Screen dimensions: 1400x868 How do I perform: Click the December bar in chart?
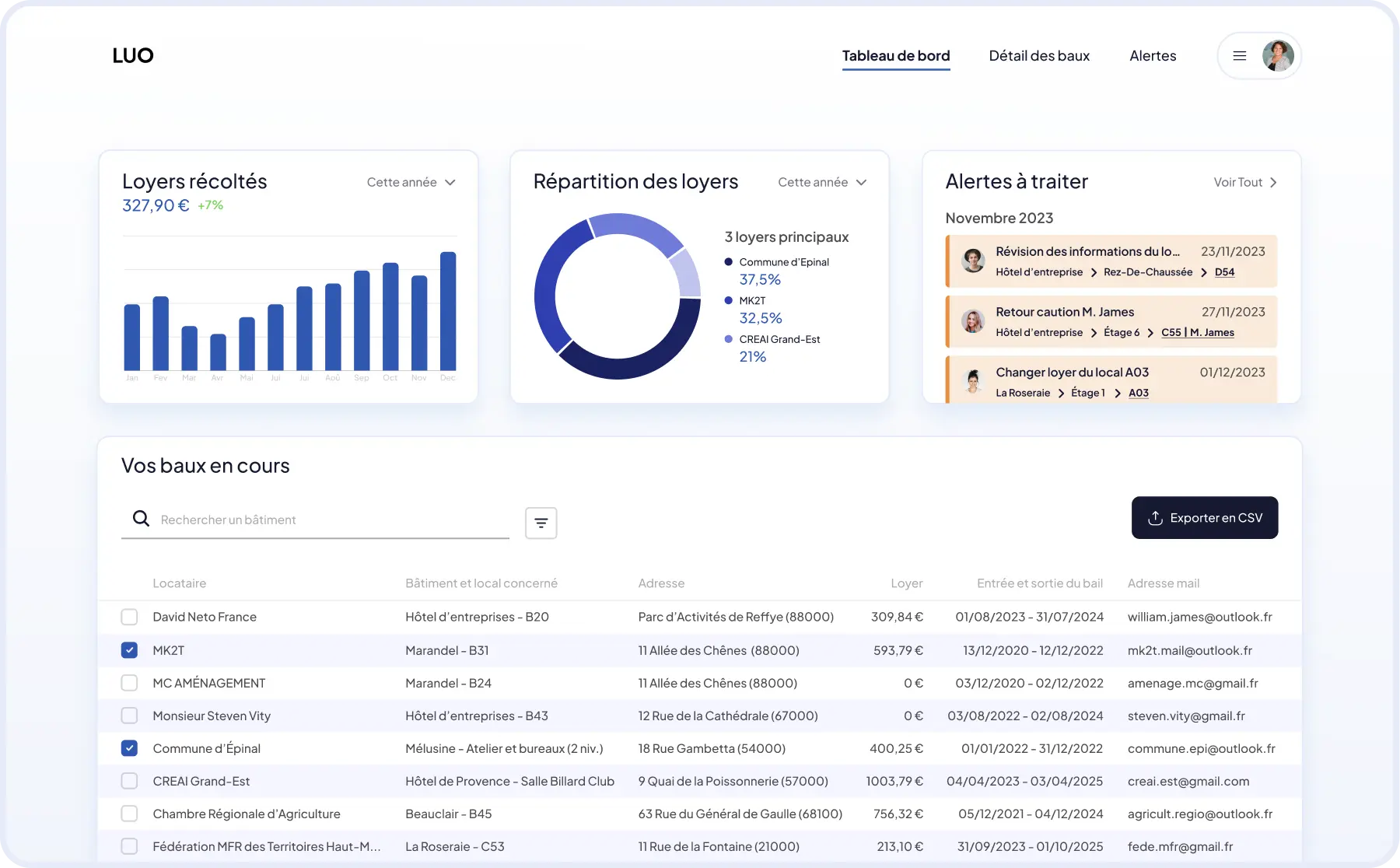click(x=448, y=311)
